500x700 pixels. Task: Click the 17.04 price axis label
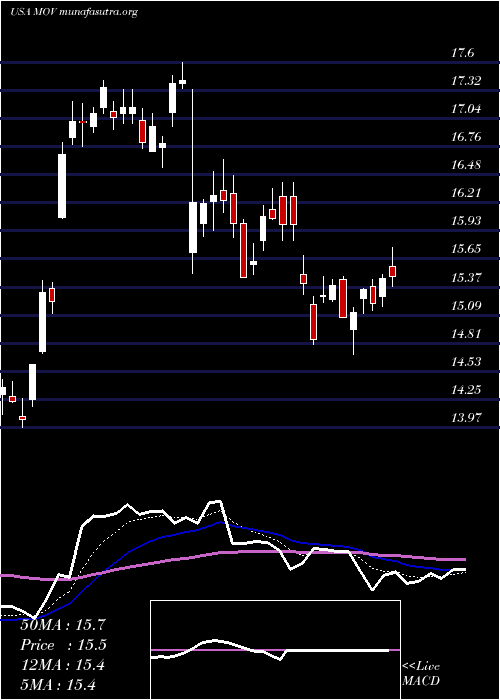click(x=466, y=109)
